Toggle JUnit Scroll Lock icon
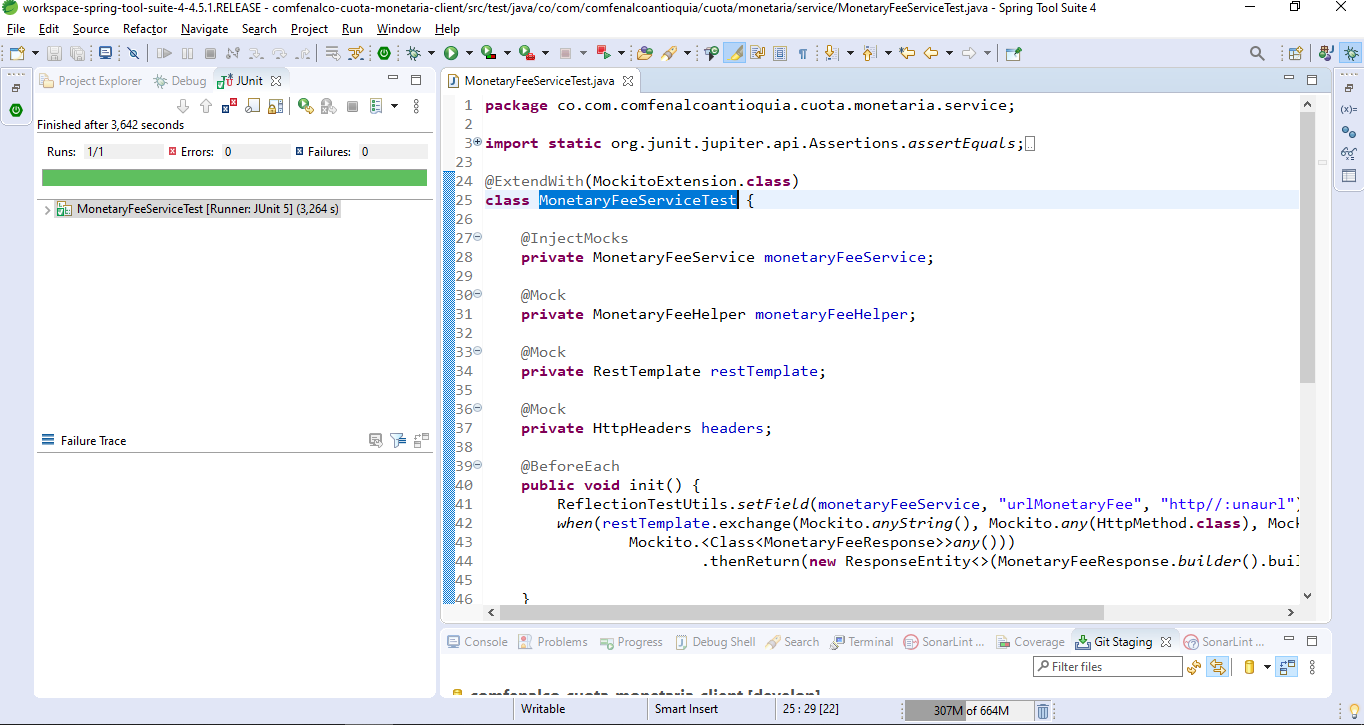This screenshot has width=1364, height=725. click(275, 105)
